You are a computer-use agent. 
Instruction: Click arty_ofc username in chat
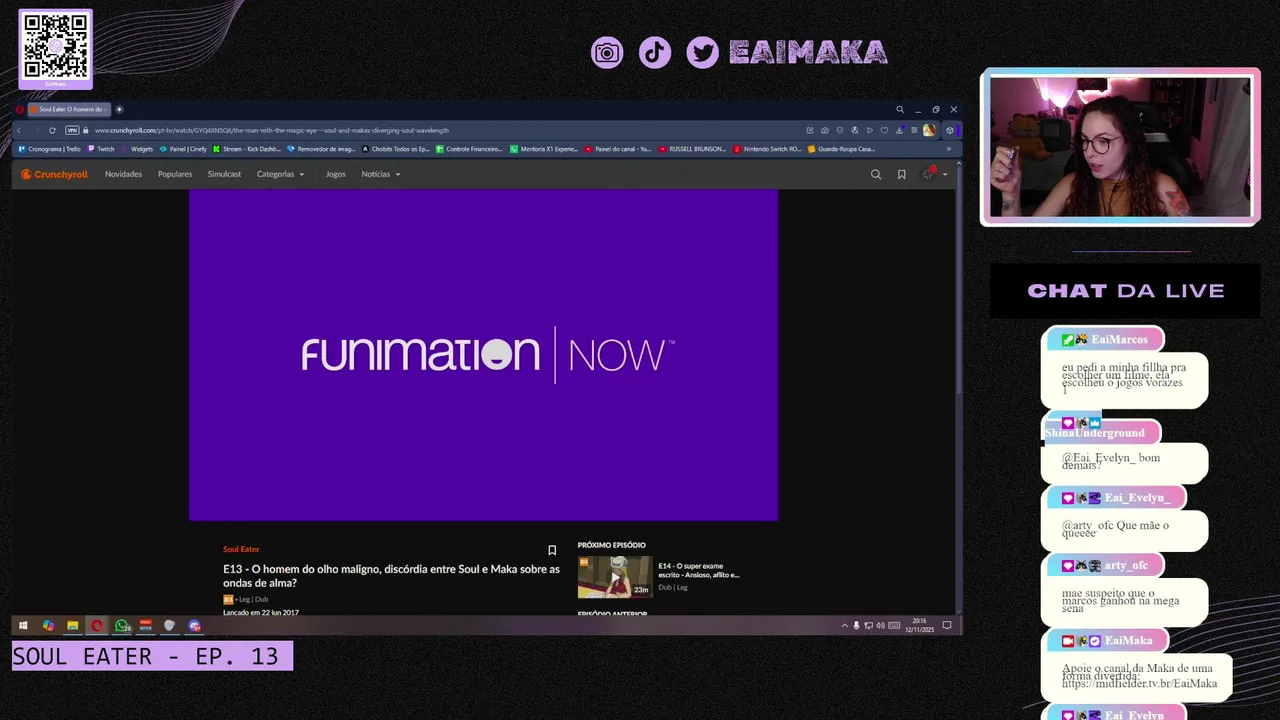(x=1126, y=566)
